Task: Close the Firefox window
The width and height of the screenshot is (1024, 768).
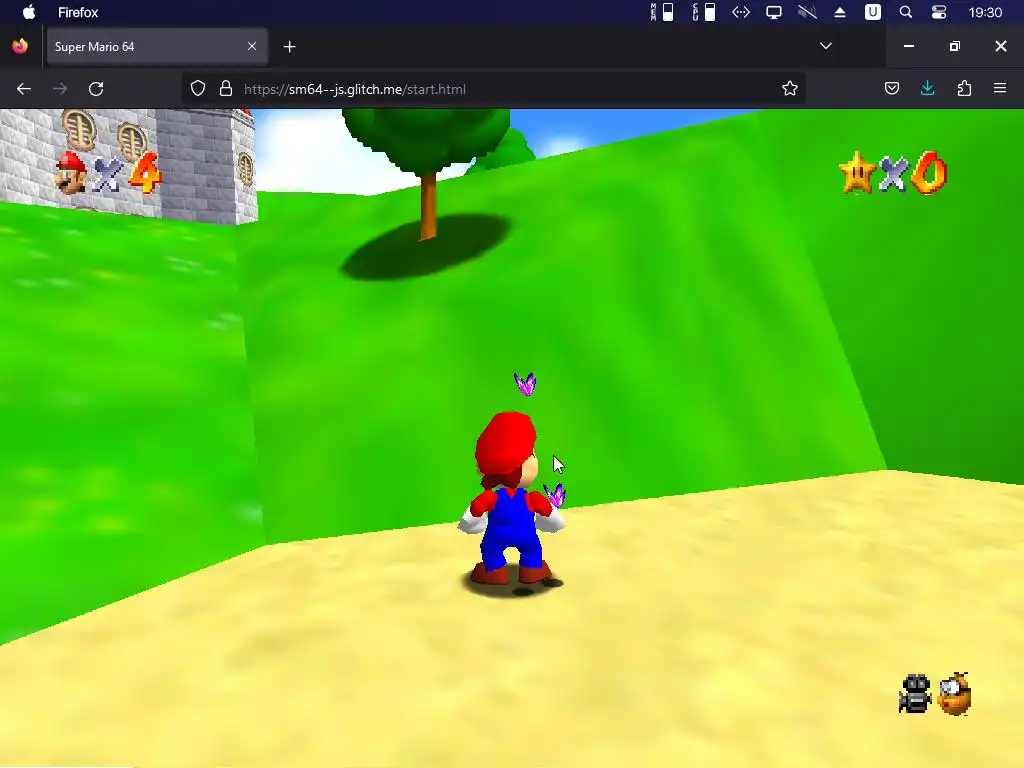Action: pyautogui.click(x=1000, y=46)
